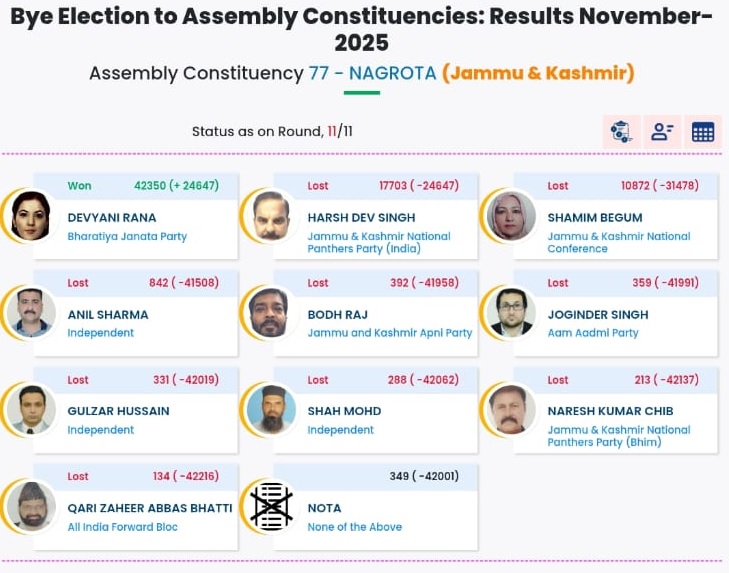729x573 pixels.
Task: Click the None of the Above label
Action: 354,527
